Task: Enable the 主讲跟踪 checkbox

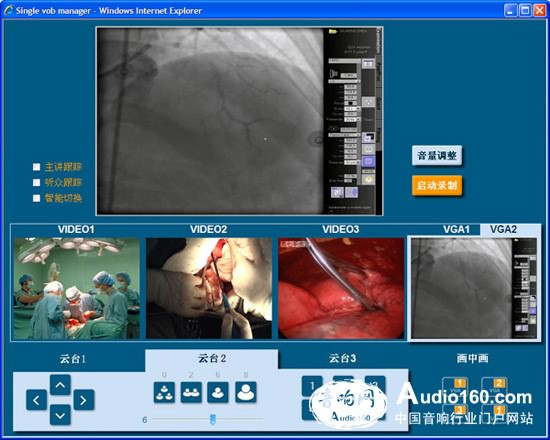Action: 36,167
